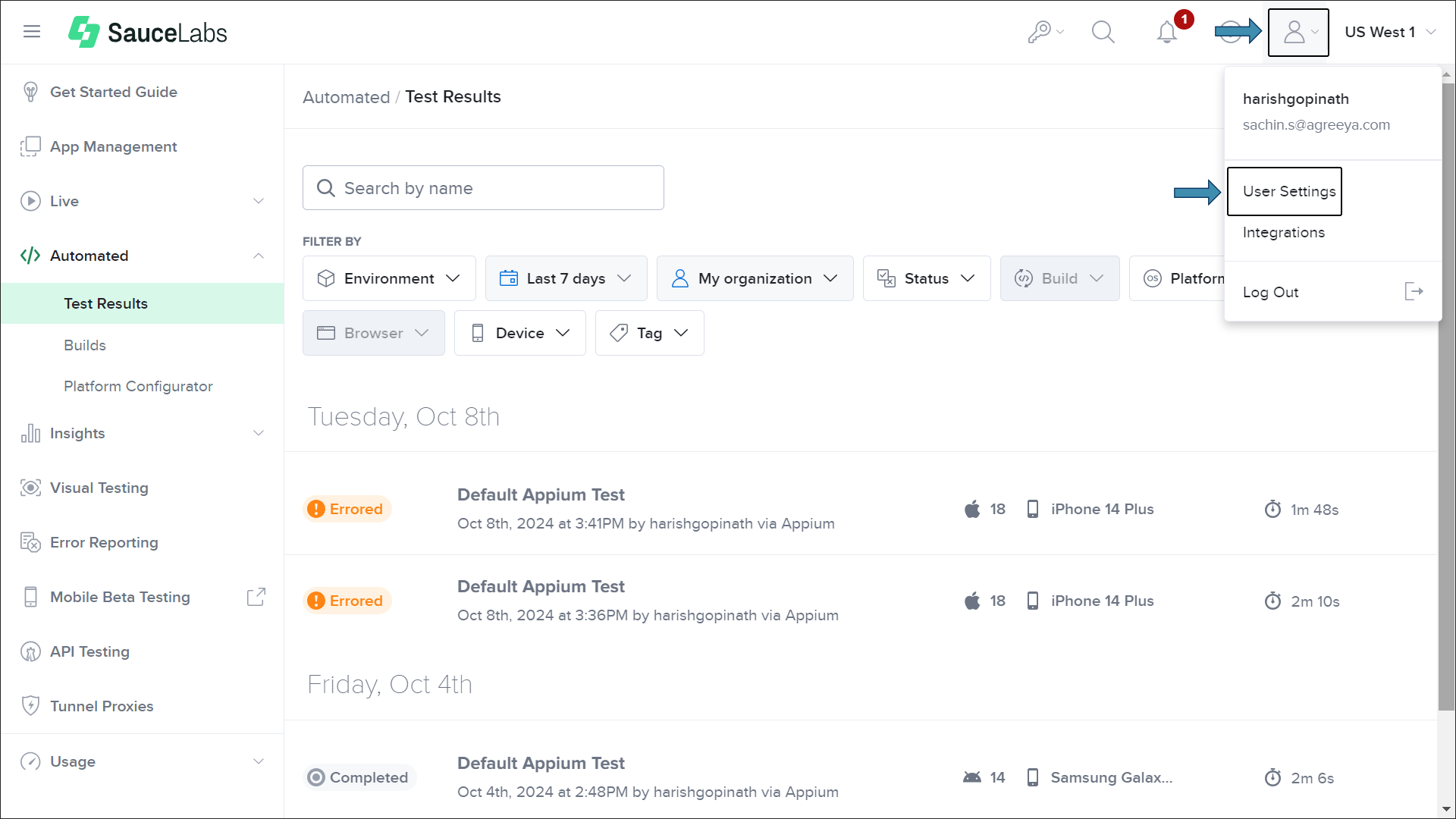The image size is (1456, 819).
Task: Click the Errored badge on 3:36PM test
Action: pos(347,601)
